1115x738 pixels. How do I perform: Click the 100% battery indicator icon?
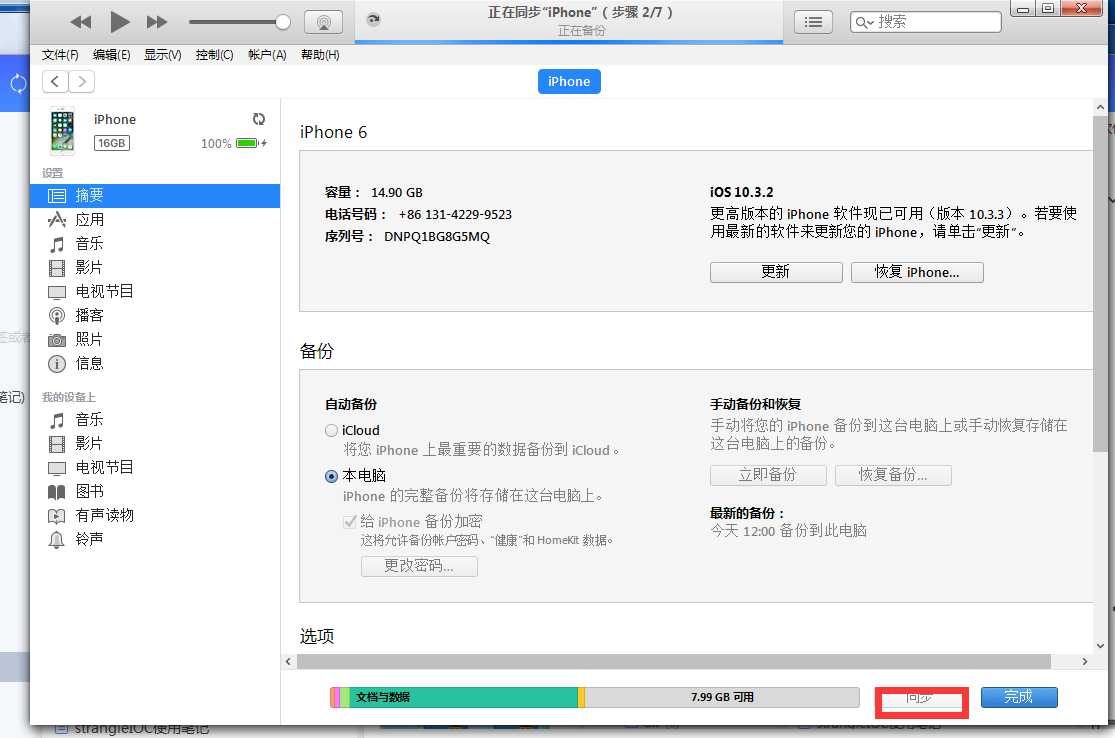(250, 143)
